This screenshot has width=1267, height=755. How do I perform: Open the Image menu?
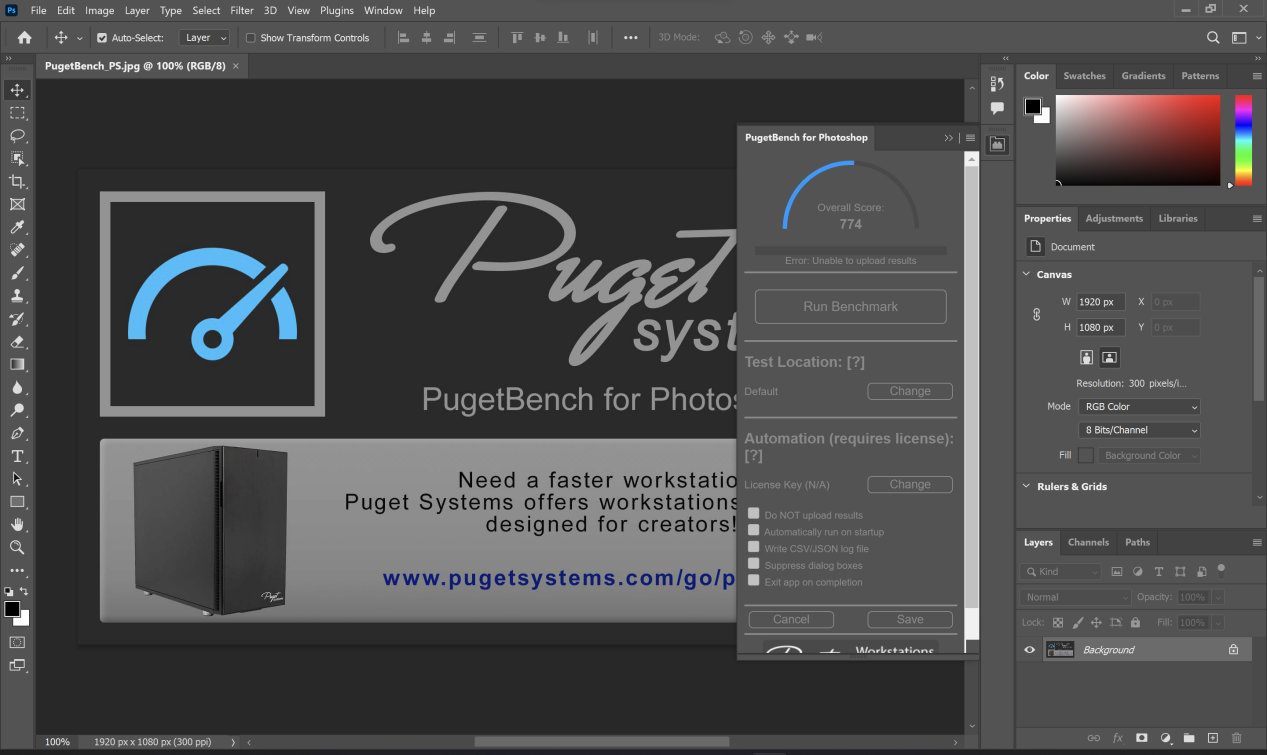[x=99, y=10]
